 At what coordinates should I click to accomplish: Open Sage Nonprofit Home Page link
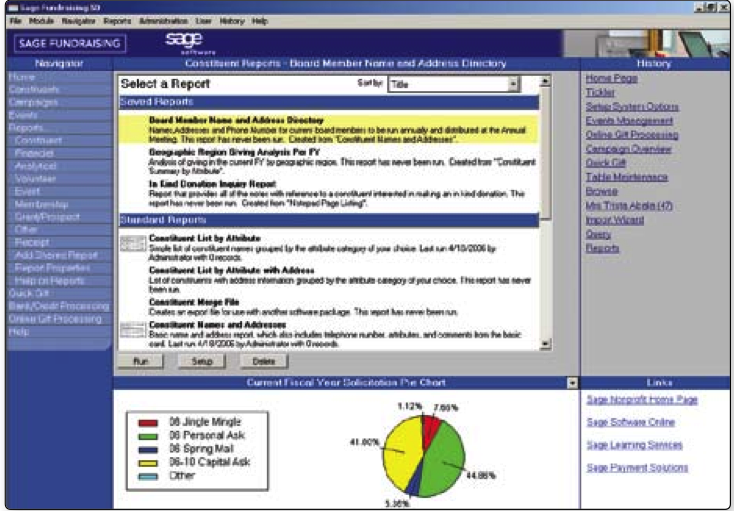point(642,400)
